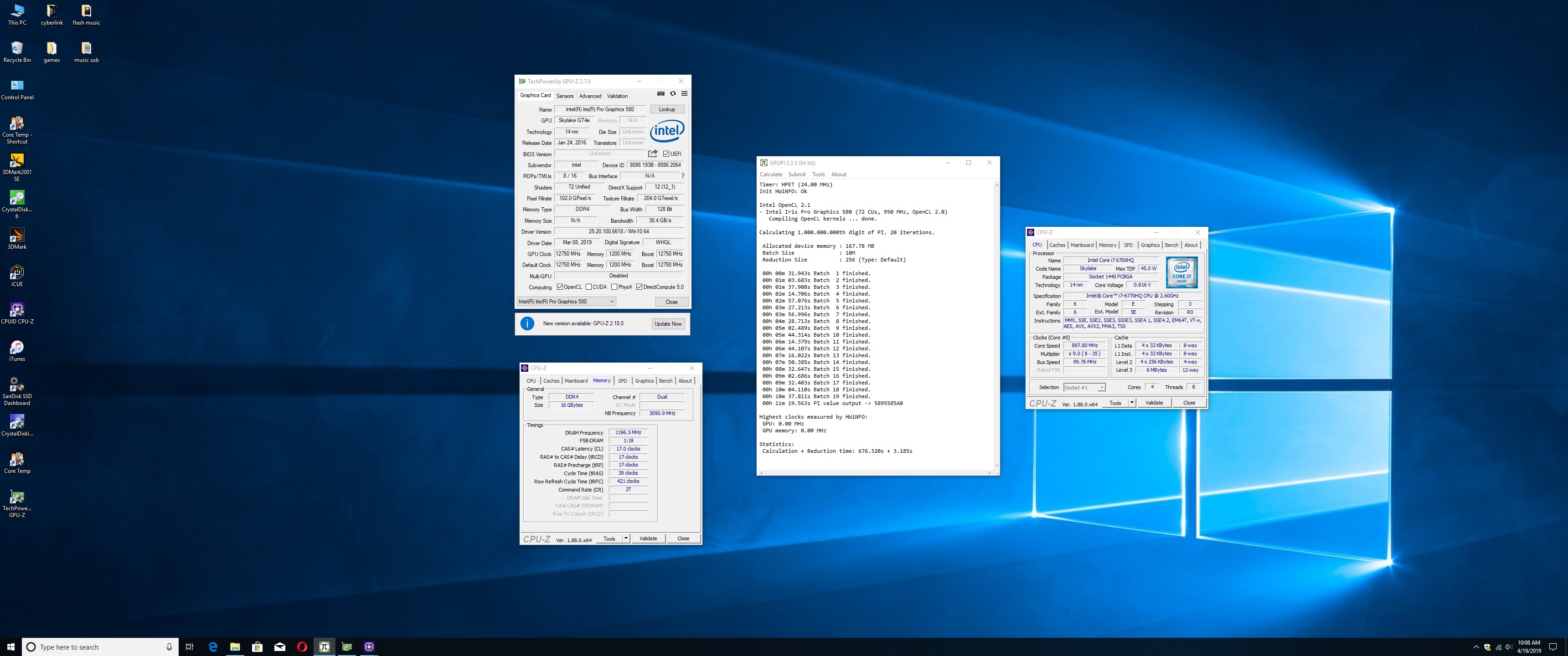Select the Recycle Bin icon

(x=17, y=52)
